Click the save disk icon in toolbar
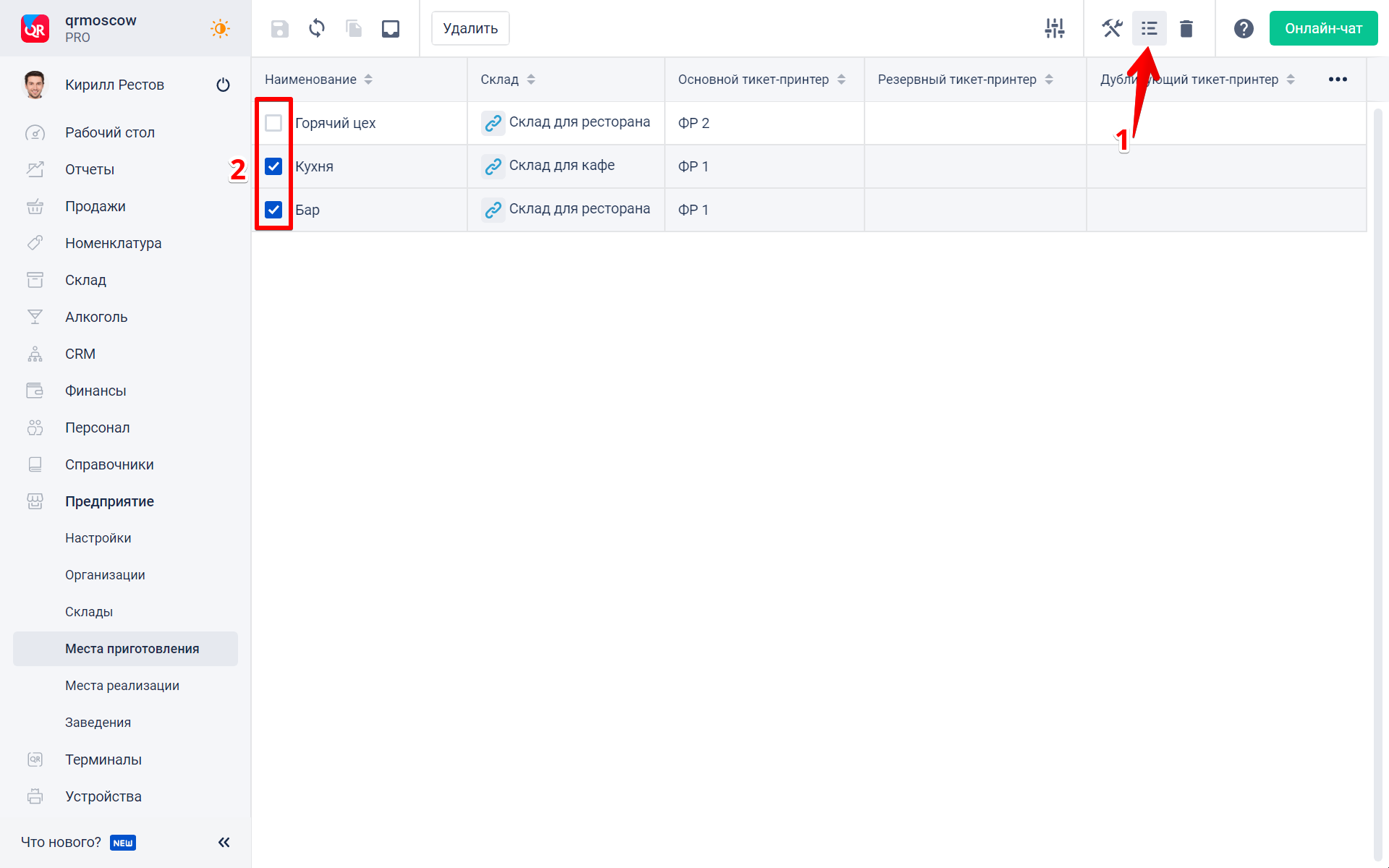This screenshot has height=868, width=1389. click(x=280, y=29)
